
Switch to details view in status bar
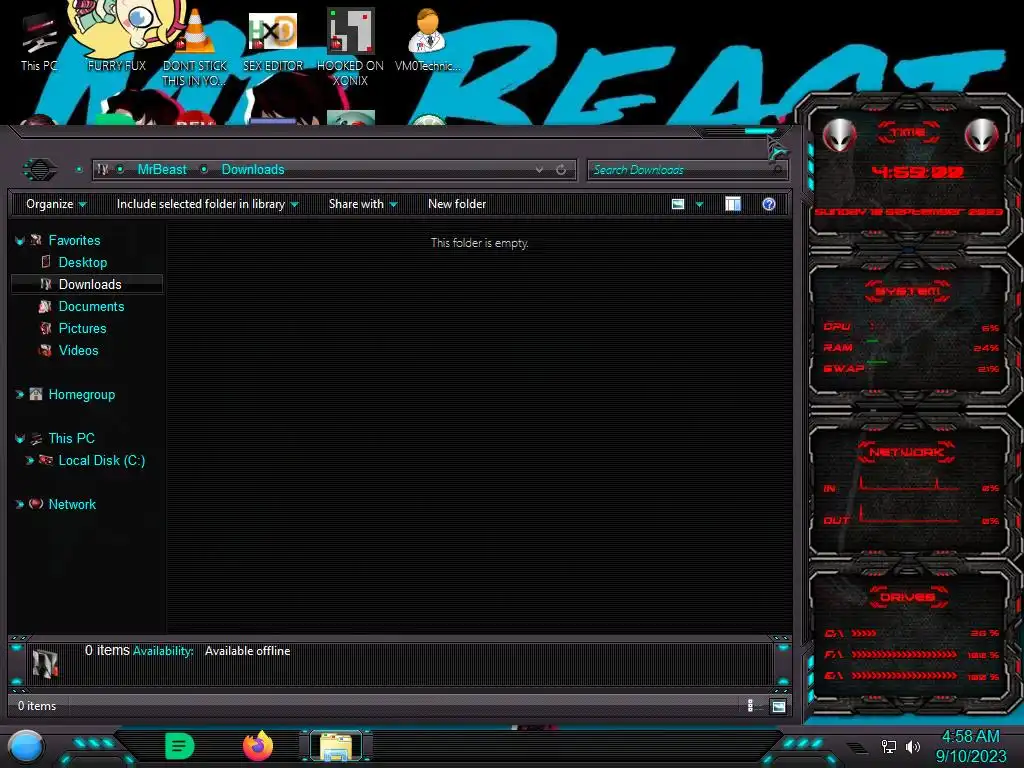[750, 705]
